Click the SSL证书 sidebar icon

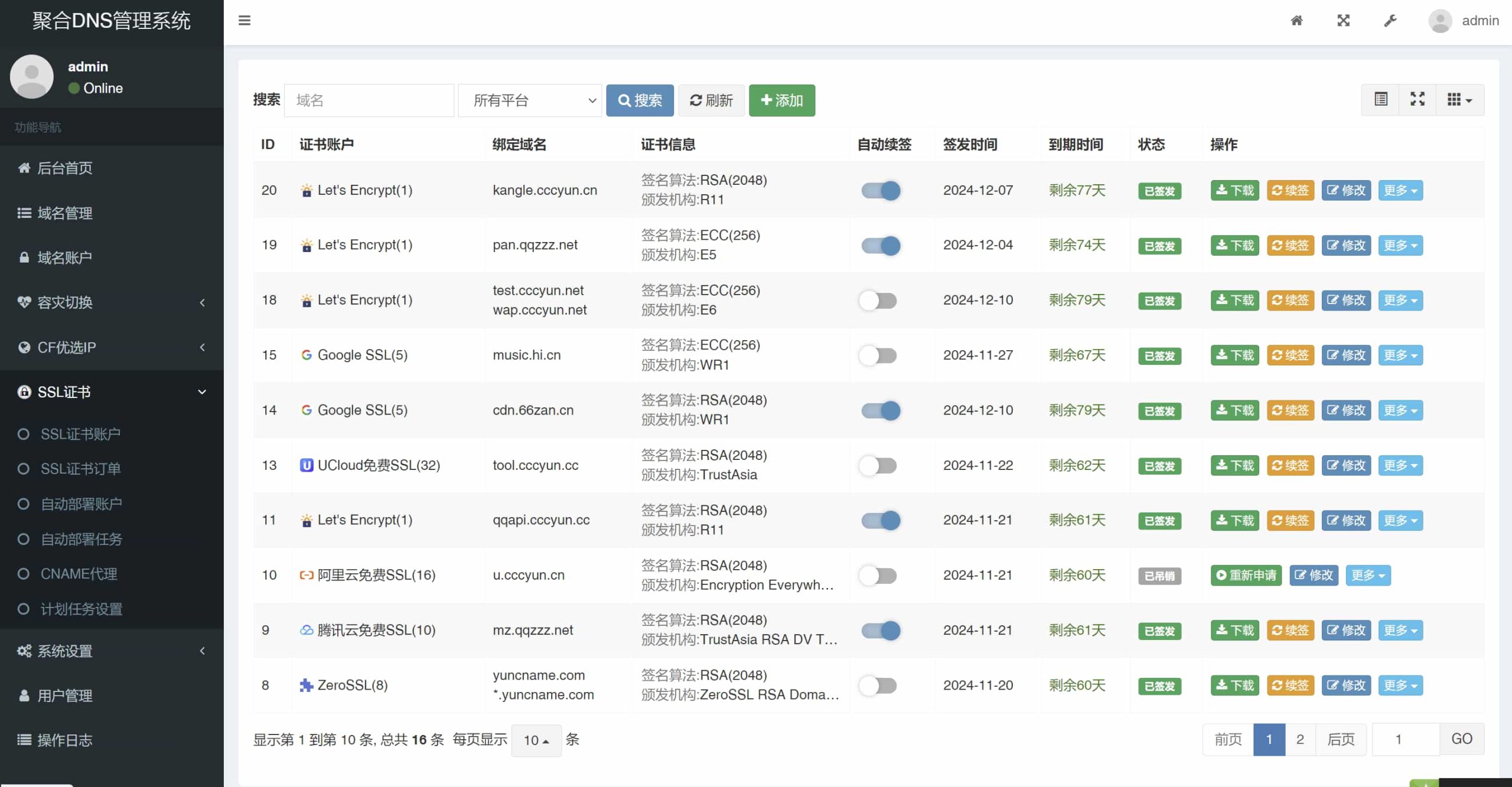click(25, 391)
